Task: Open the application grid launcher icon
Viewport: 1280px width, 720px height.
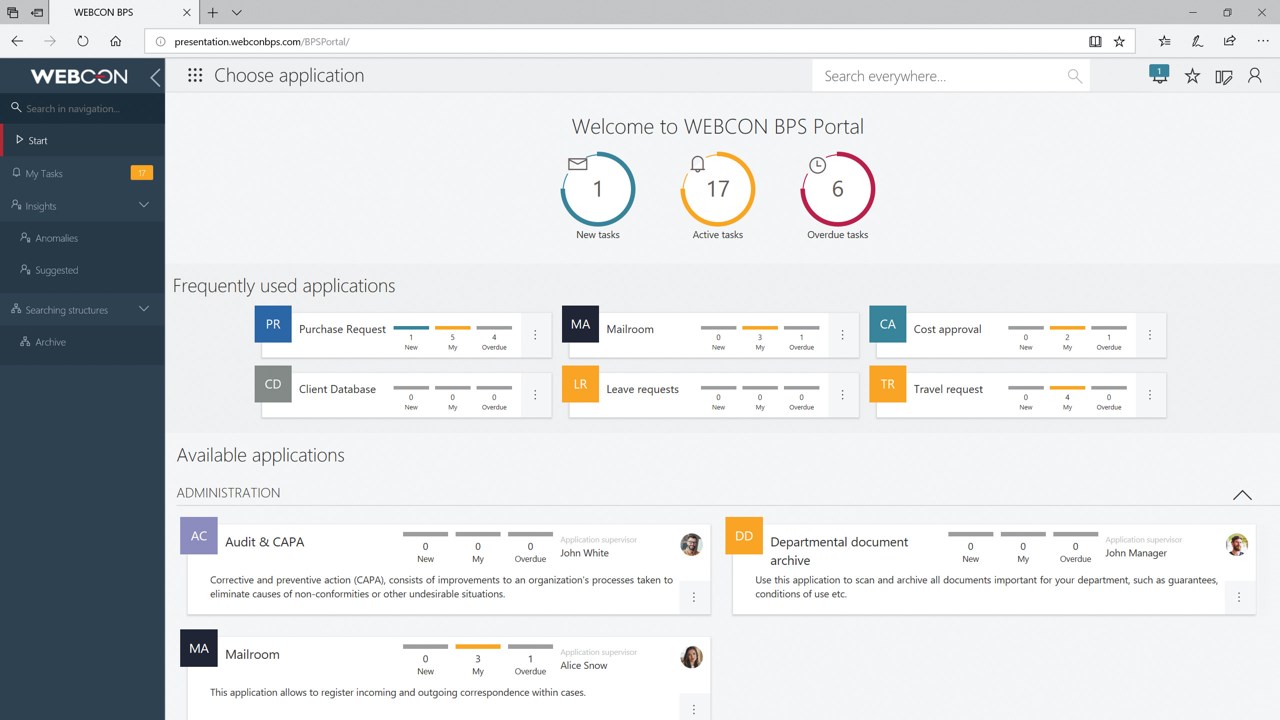Action: [195, 76]
